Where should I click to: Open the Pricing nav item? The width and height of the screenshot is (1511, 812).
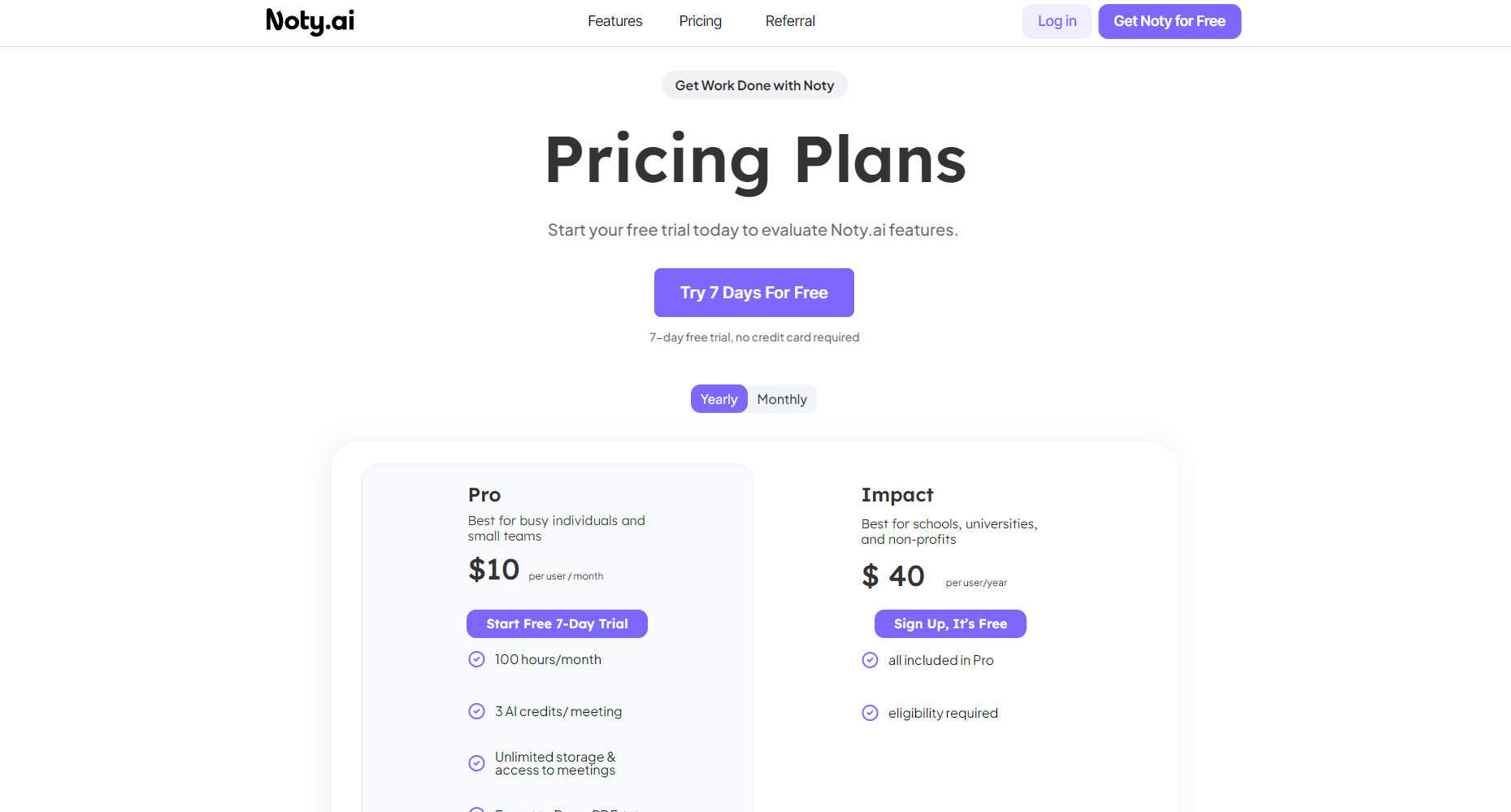(700, 21)
